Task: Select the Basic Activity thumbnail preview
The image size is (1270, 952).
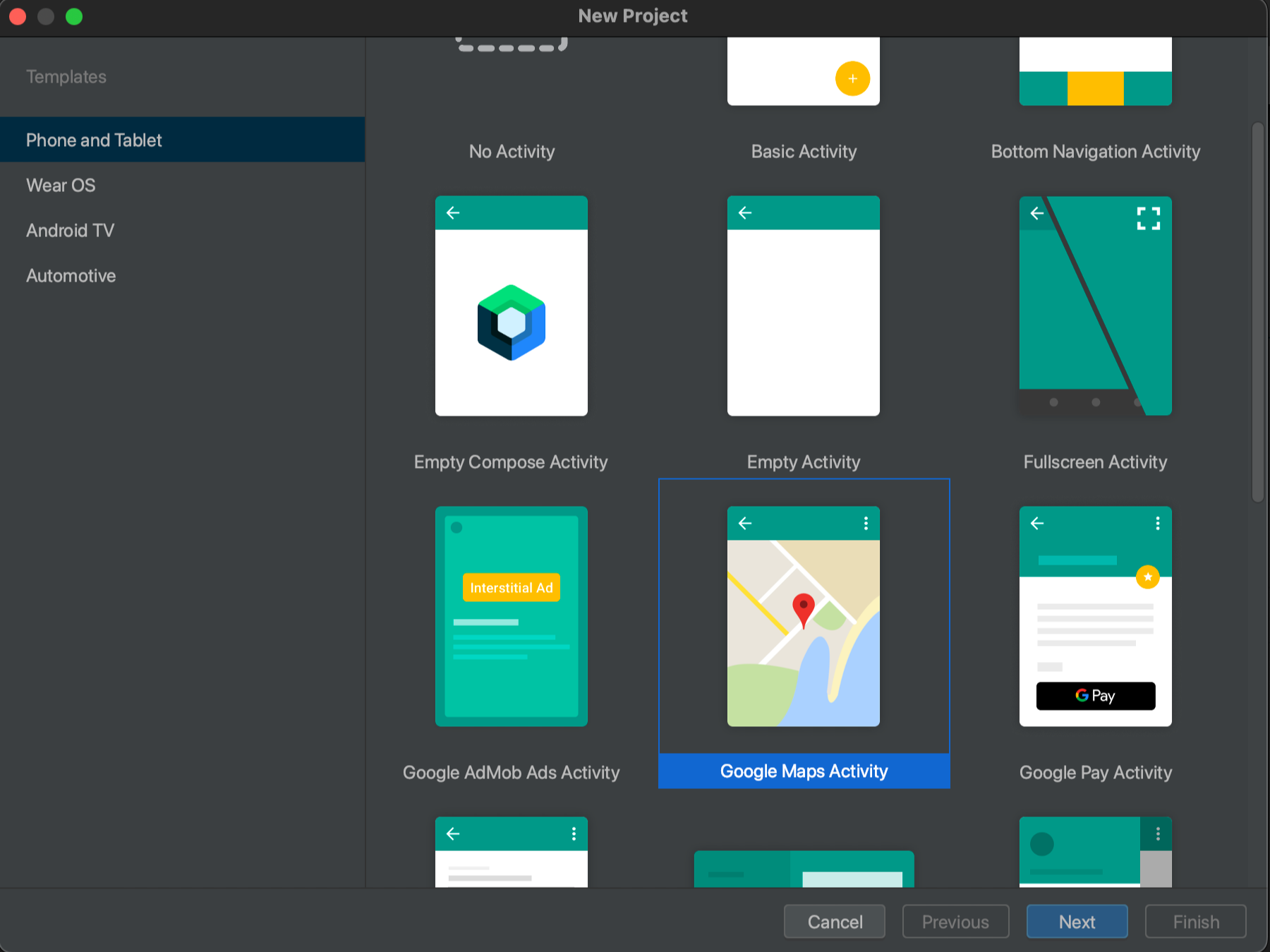Action: tap(804, 71)
